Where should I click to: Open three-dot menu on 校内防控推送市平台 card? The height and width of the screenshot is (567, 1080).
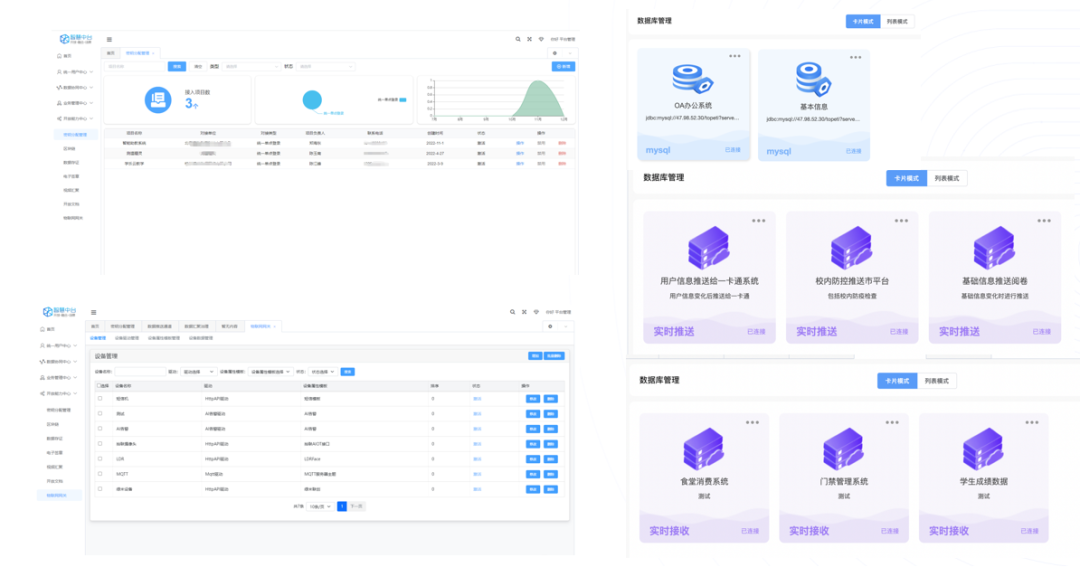click(x=901, y=220)
